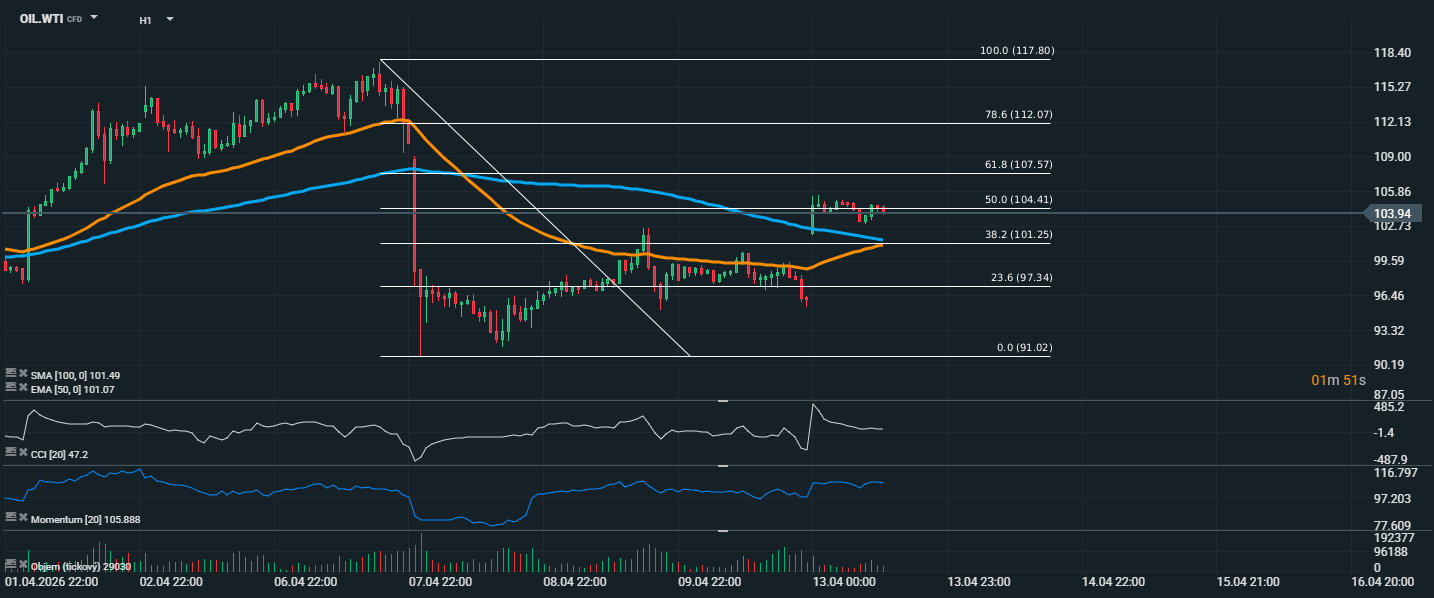This screenshot has height=598, width=1434.
Task: Open settings icon for EMA indicator
Action: (x=11, y=387)
